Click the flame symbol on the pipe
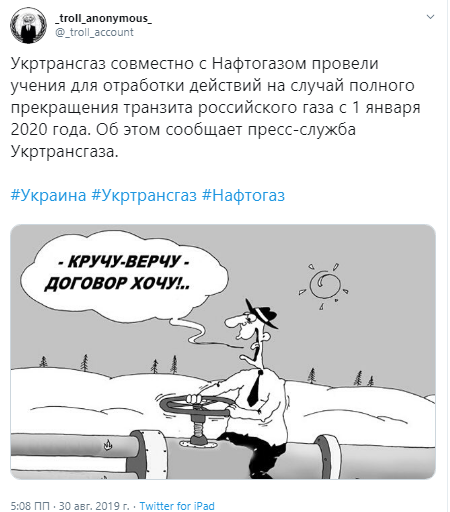The height and width of the screenshot is (512, 450). pos(107,445)
